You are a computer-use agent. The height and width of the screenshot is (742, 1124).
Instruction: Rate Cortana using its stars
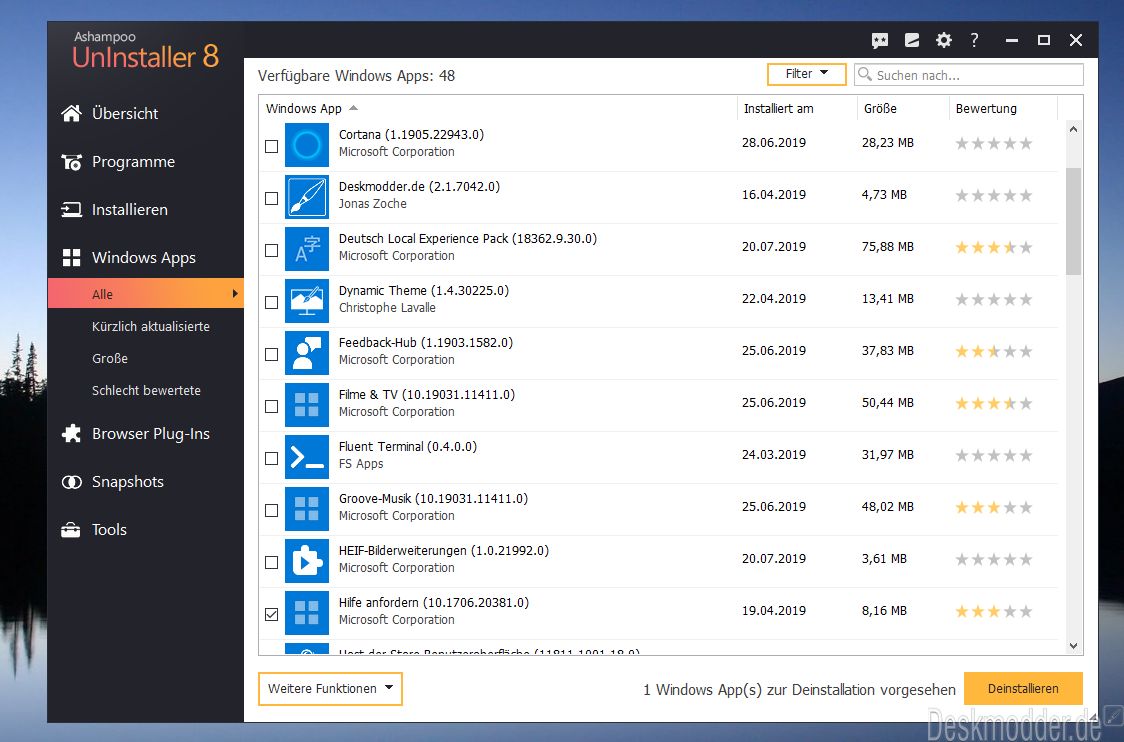[994, 143]
